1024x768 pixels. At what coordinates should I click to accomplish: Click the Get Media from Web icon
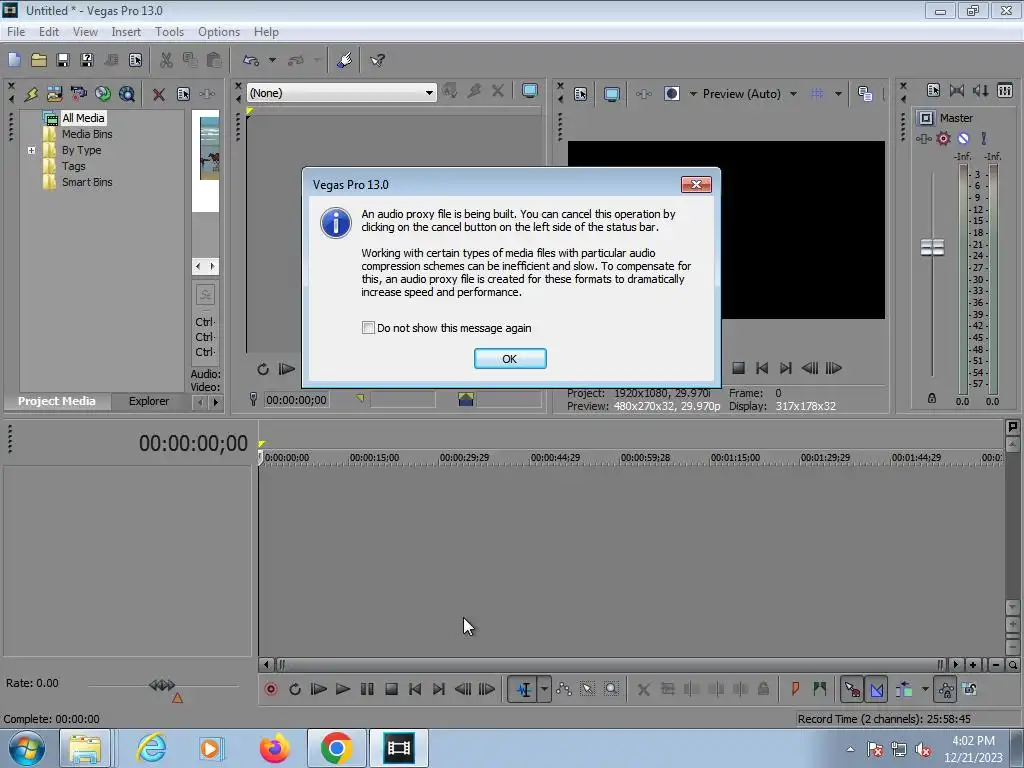(x=127, y=94)
